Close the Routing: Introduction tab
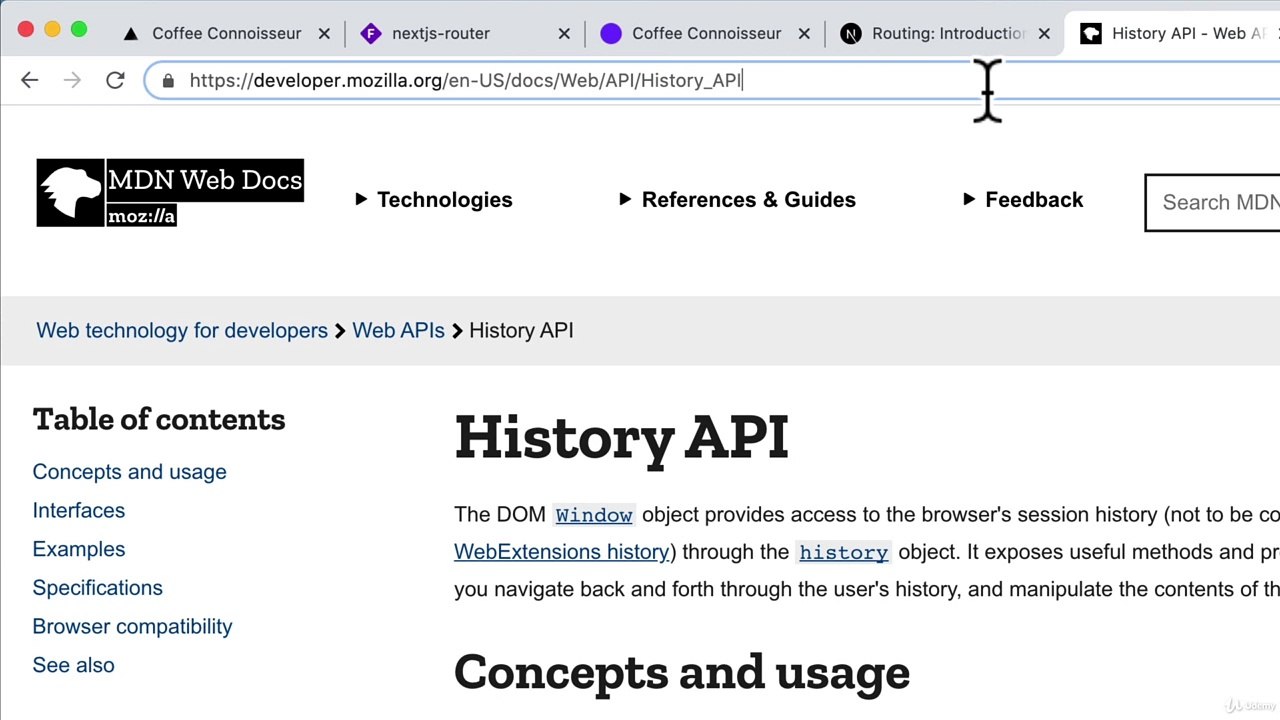Screen dimensions: 1280x720 1044,33
